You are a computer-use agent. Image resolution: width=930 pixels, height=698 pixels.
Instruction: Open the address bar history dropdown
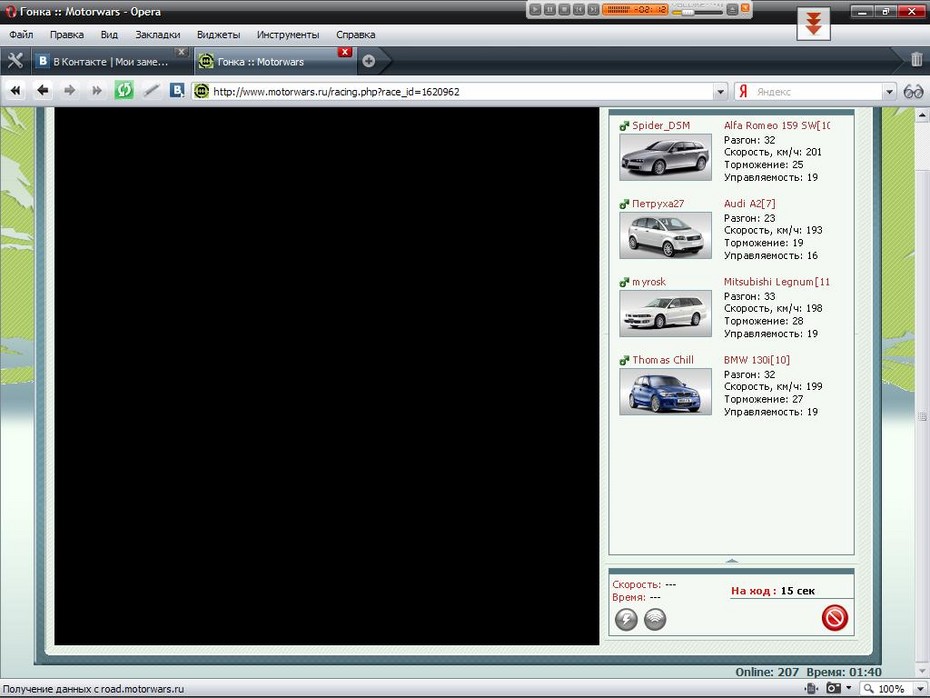pos(720,92)
